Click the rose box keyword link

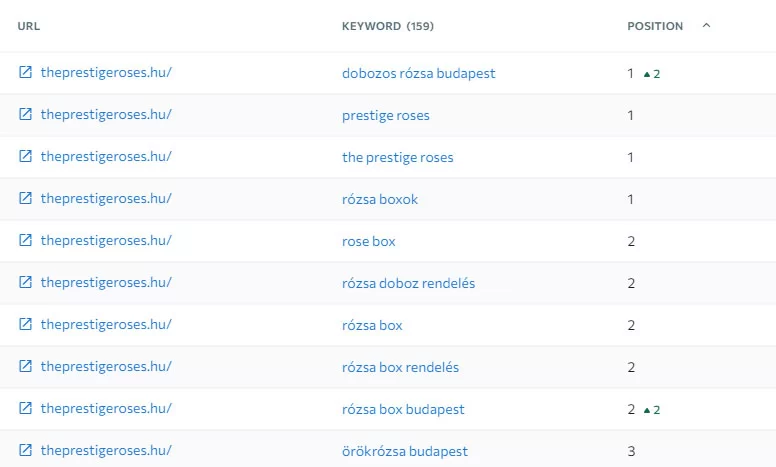(x=369, y=241)
